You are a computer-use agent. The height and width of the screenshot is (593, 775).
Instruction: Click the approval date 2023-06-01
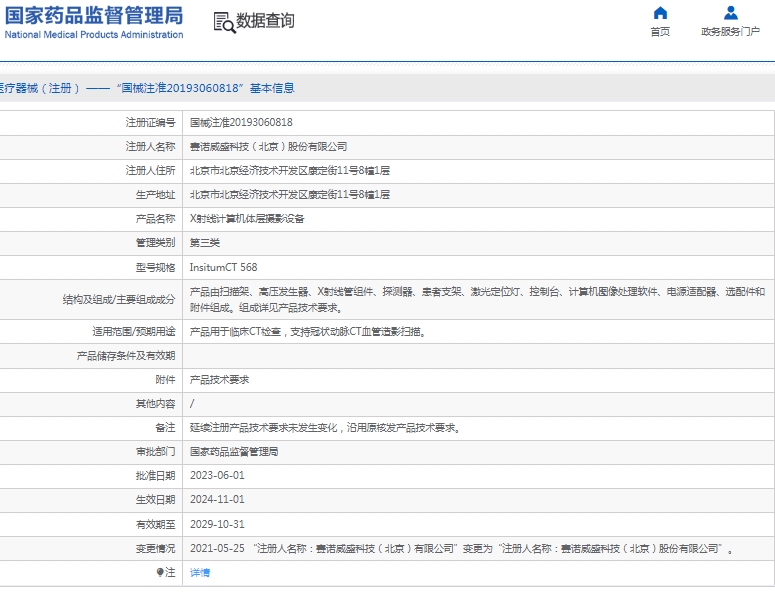pos(217,475)
